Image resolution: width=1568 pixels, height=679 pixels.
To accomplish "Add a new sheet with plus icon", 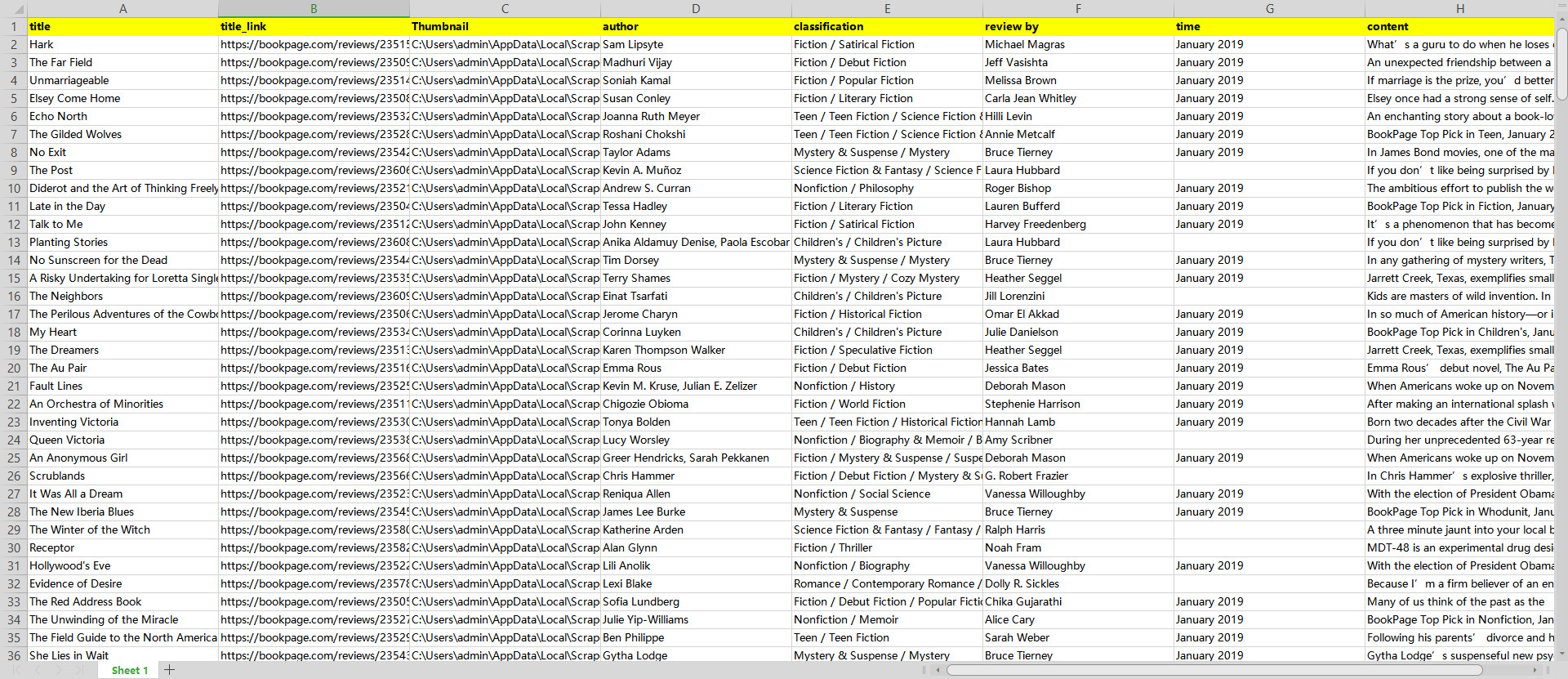I will [x=169, y=670].
